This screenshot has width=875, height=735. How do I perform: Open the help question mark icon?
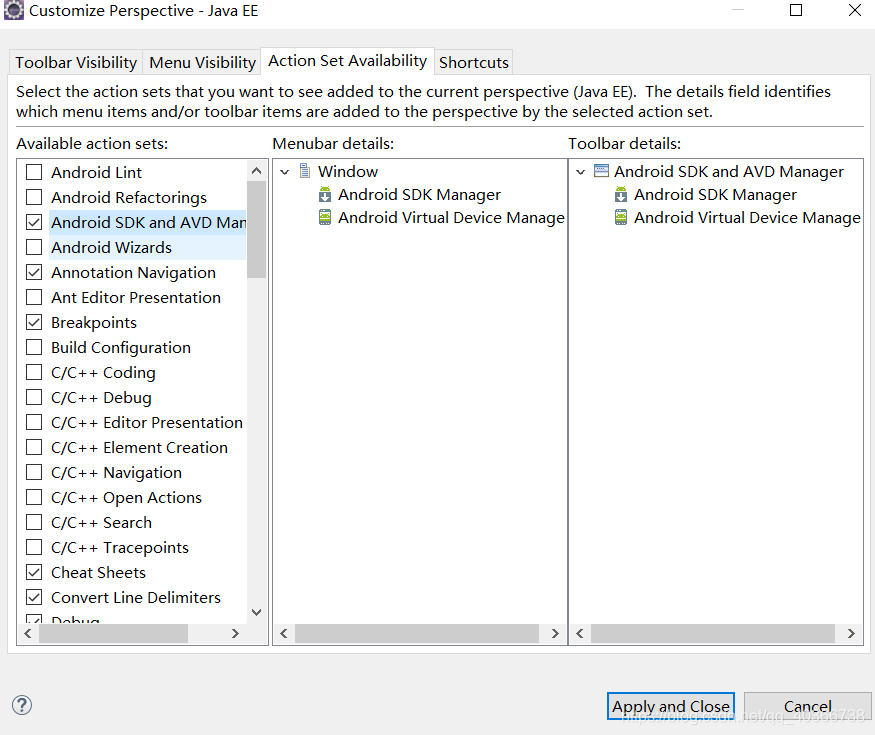(22, 705)
